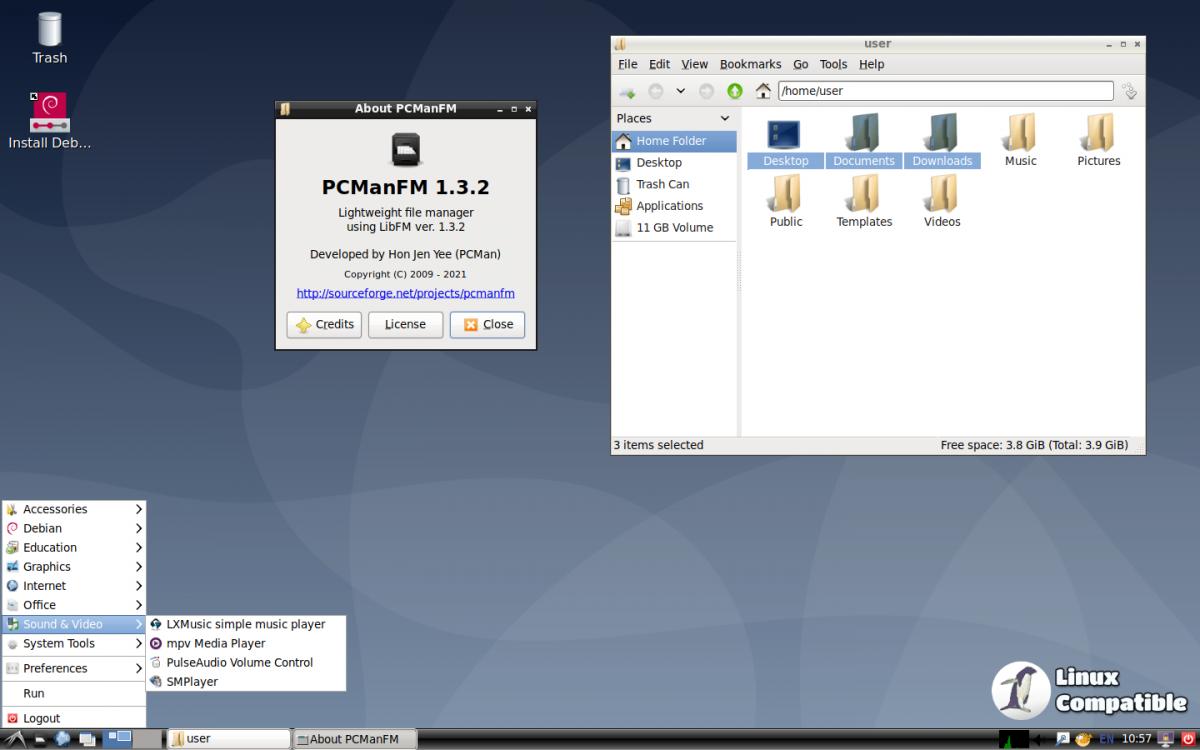The image size is (1200, 750).
Task: Select Trash Can in Places sidebar
Action: pyautogui.click(x=662, y=184)
